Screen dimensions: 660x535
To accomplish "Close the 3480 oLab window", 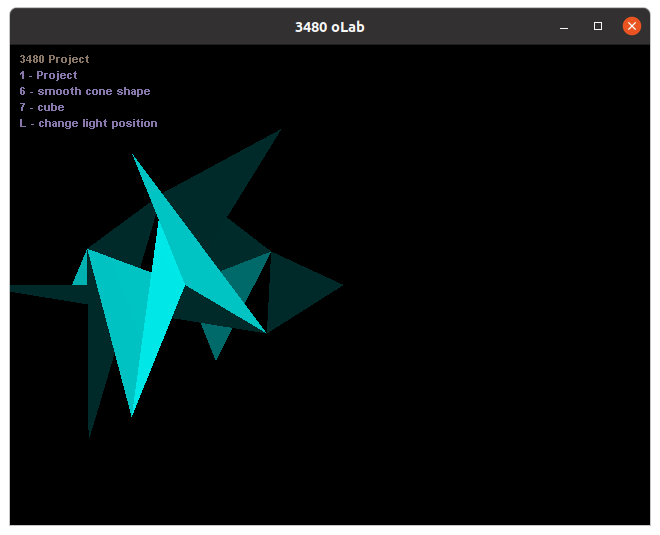I will pyautogui.click(x=631, y=27).
